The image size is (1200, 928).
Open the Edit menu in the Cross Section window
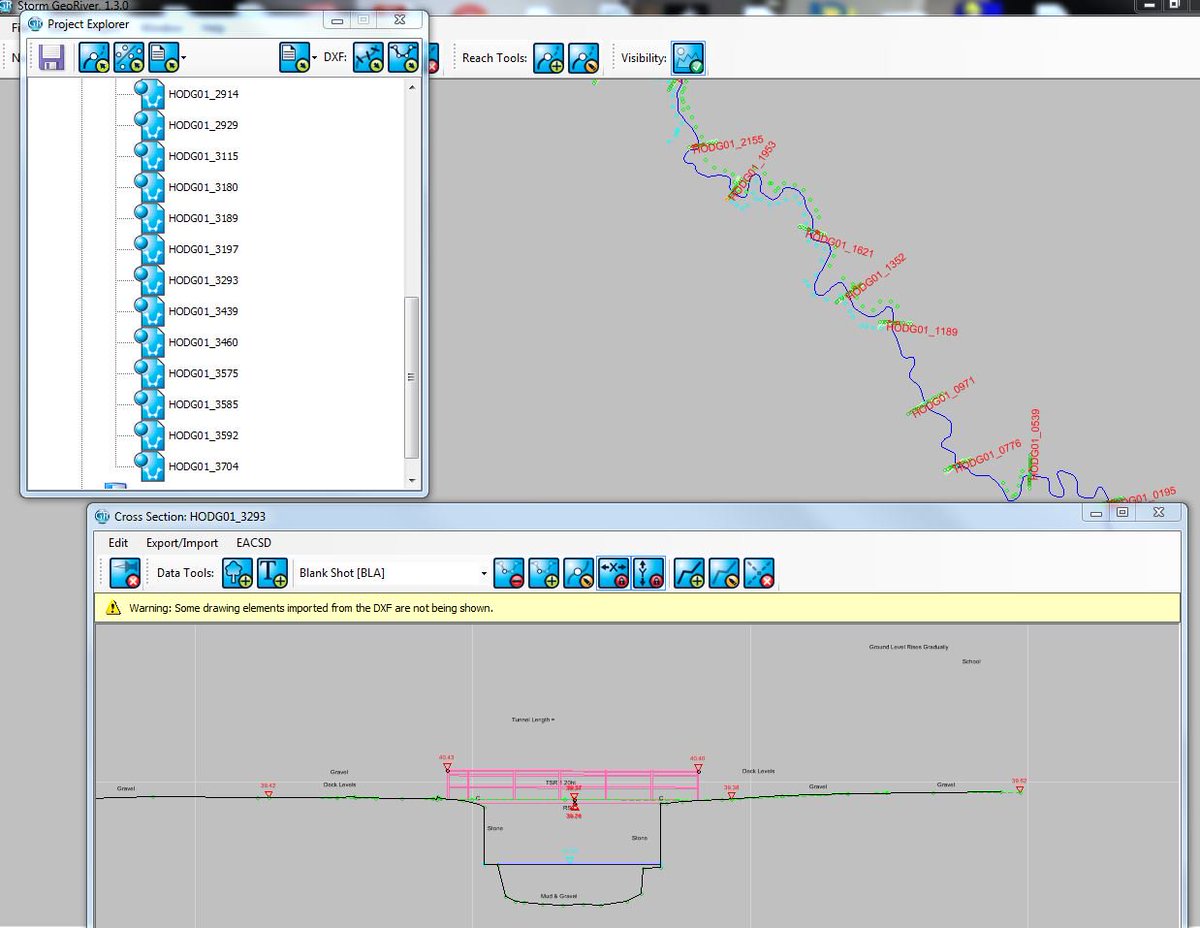click(118, 543)
